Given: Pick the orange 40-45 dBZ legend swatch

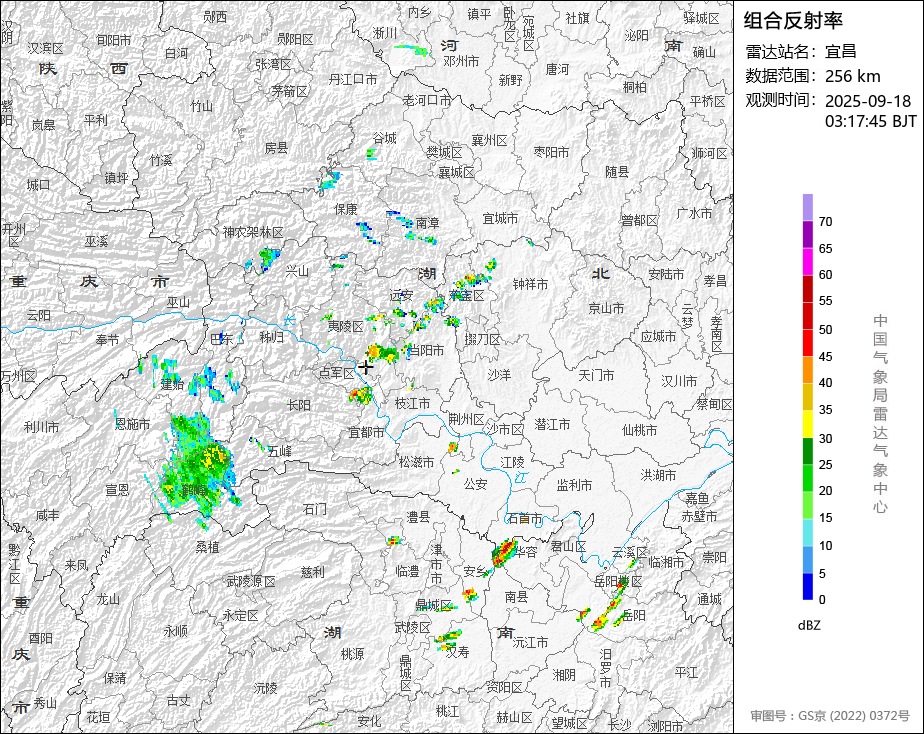Looking at the screenshot, I should tap(807, 370).
